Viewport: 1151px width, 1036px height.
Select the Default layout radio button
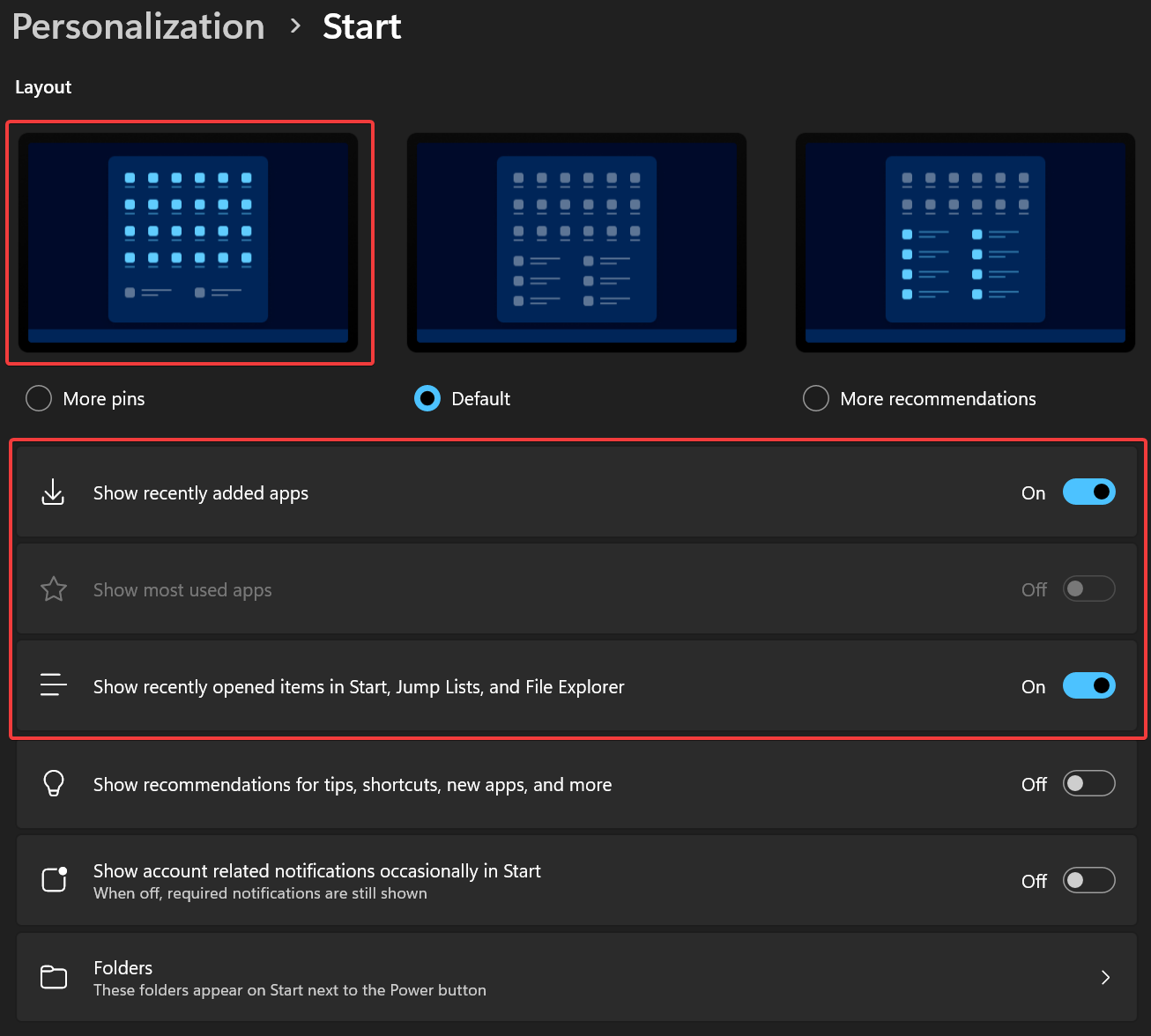pos(427,398)
